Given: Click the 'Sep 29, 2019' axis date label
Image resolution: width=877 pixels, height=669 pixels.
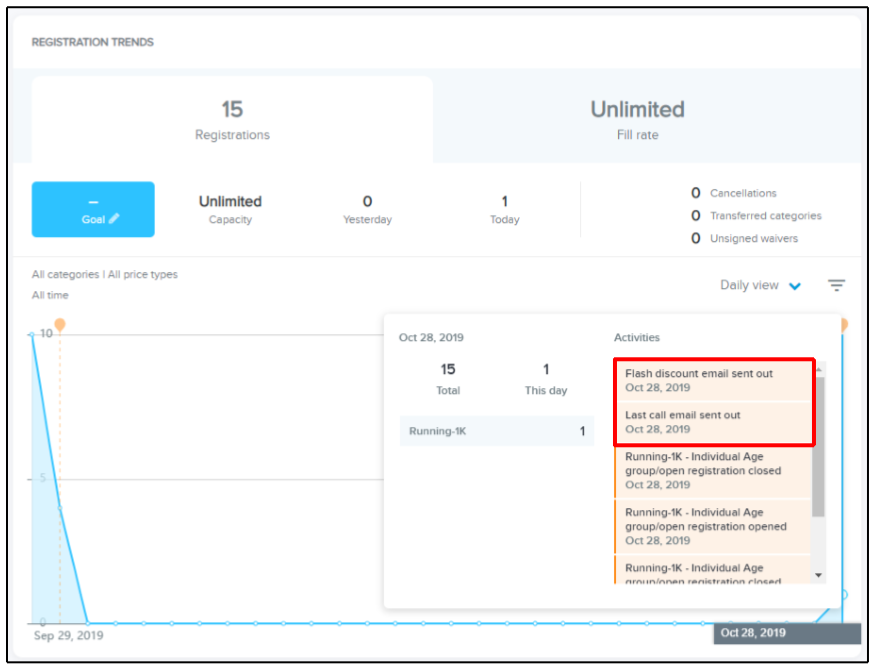Looking at the screenshot, I should tap(68, 635).
